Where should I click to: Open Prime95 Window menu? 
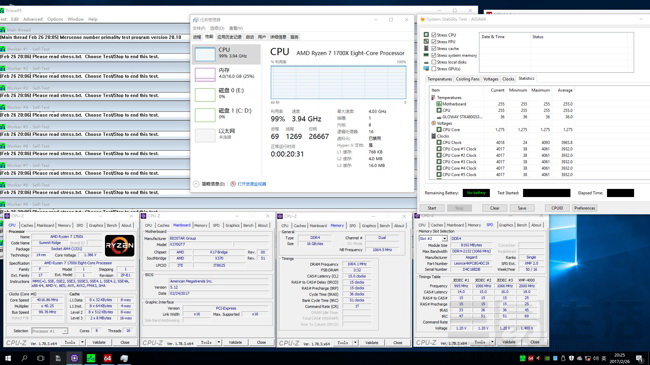point(75,19)
